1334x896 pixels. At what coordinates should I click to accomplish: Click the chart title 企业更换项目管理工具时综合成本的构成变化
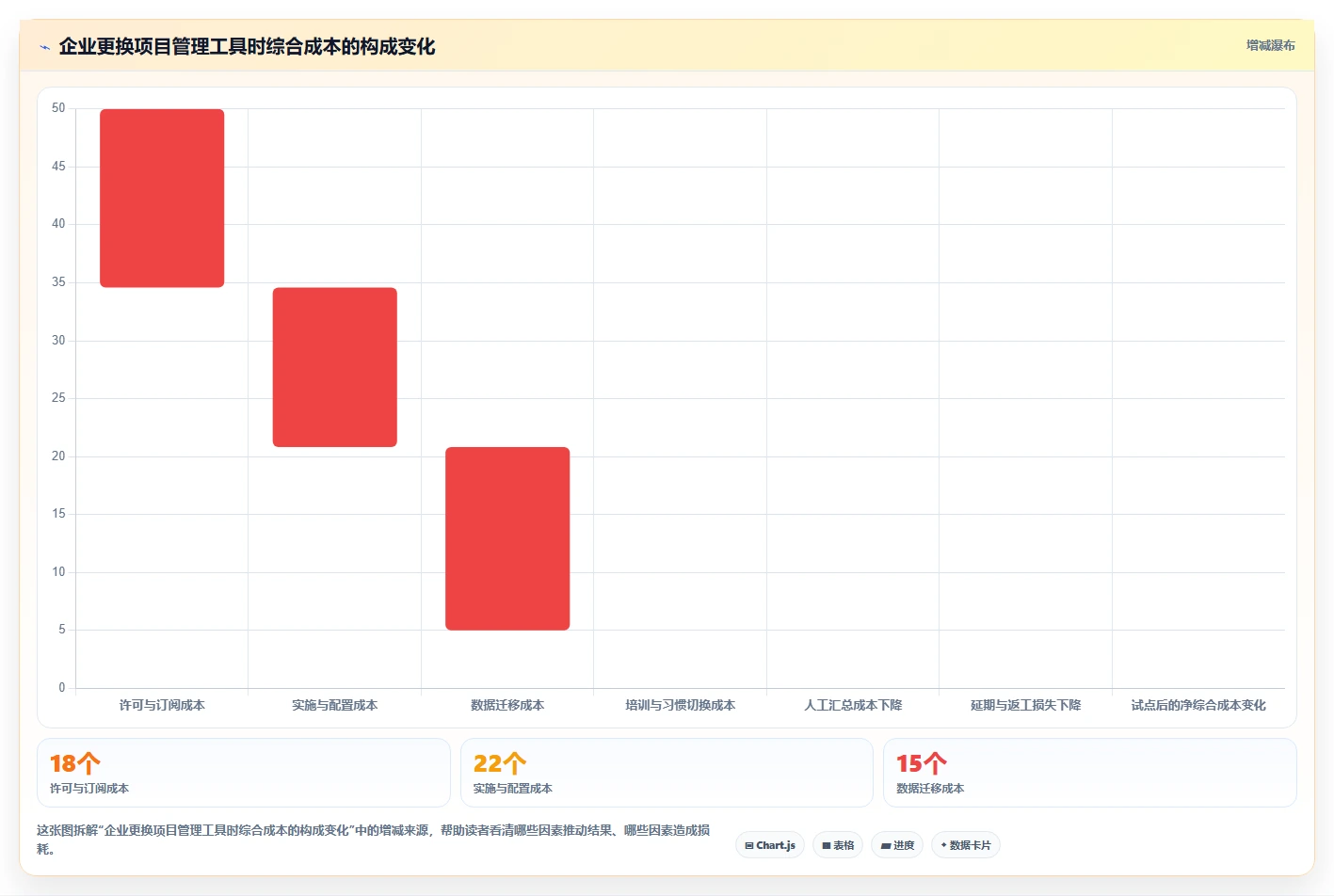coord(247,46)
